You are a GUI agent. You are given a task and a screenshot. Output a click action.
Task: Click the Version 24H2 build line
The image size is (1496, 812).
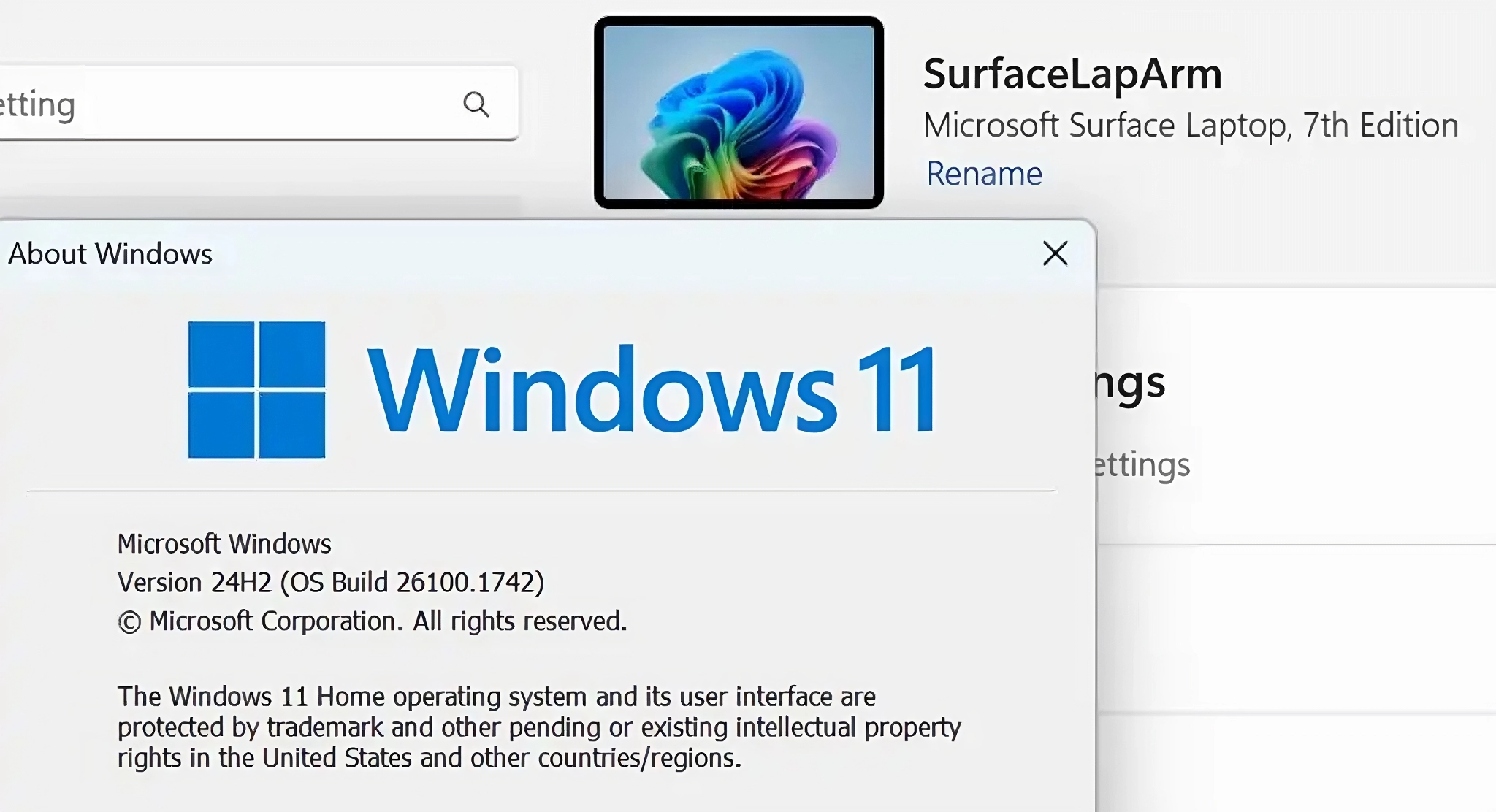(330, 583)
